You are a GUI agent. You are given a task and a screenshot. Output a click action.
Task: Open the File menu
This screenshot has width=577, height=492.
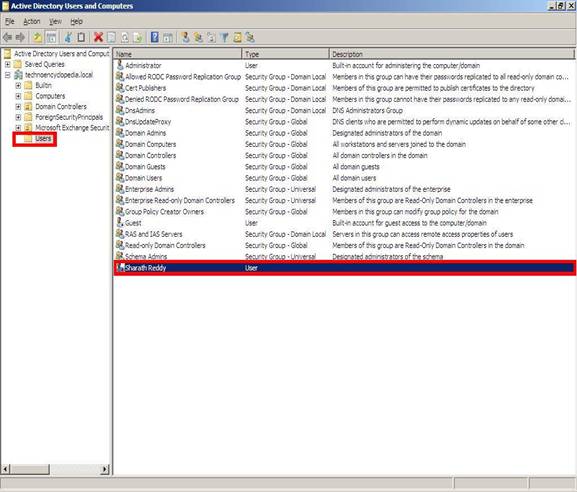[x=10, y=21]
